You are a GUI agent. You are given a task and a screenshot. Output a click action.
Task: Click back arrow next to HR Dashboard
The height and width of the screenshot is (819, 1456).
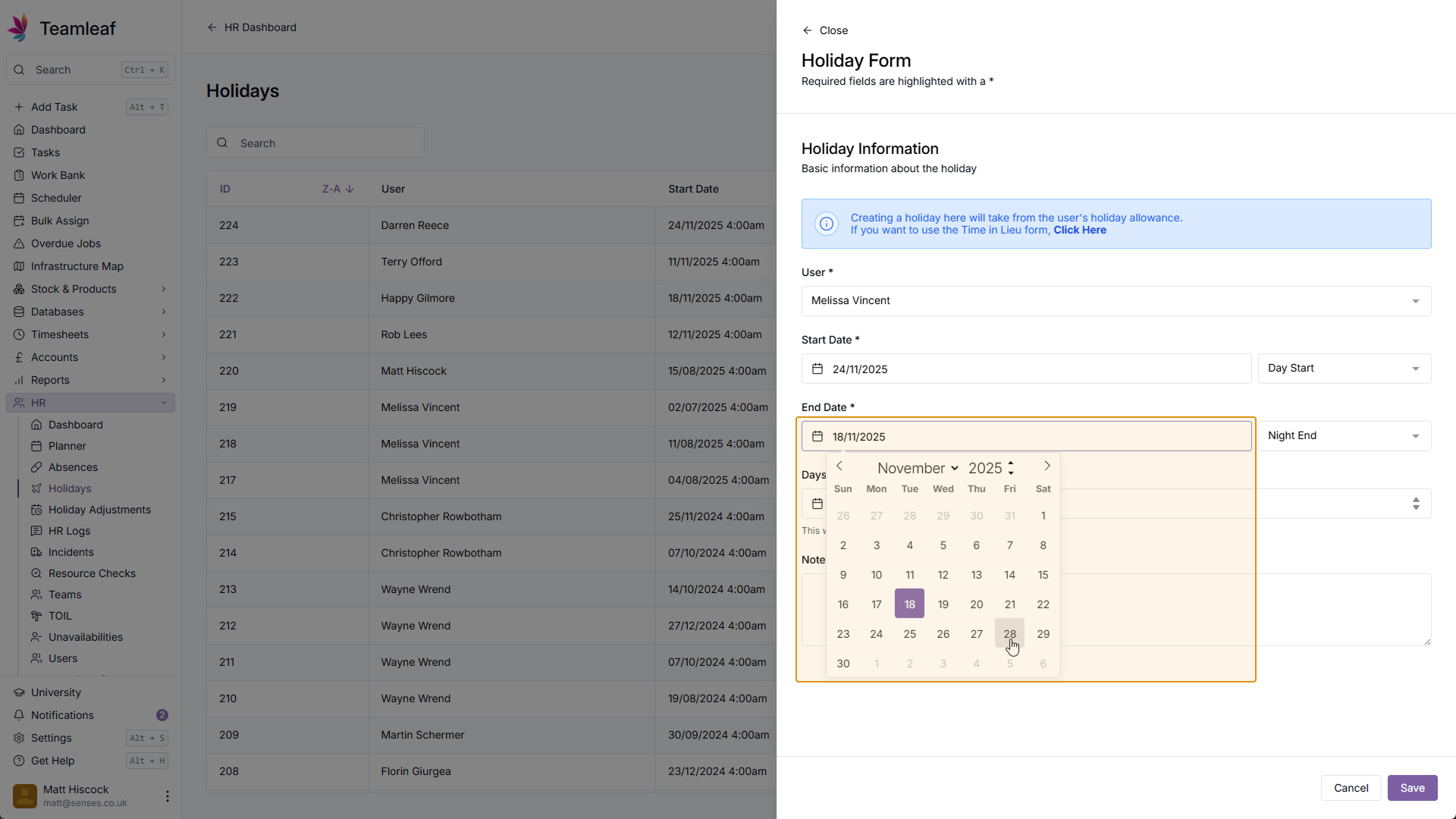pos(212,27)
